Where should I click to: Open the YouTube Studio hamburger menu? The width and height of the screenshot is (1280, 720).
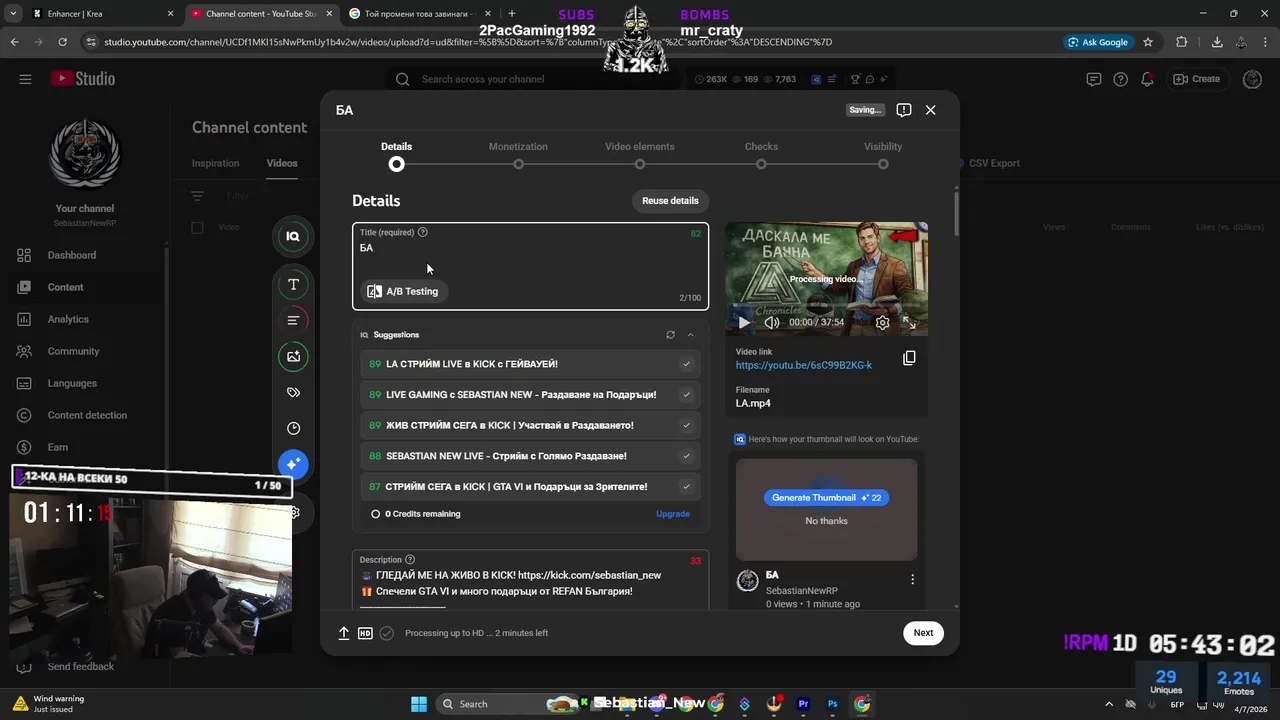[x=25, y=79]
